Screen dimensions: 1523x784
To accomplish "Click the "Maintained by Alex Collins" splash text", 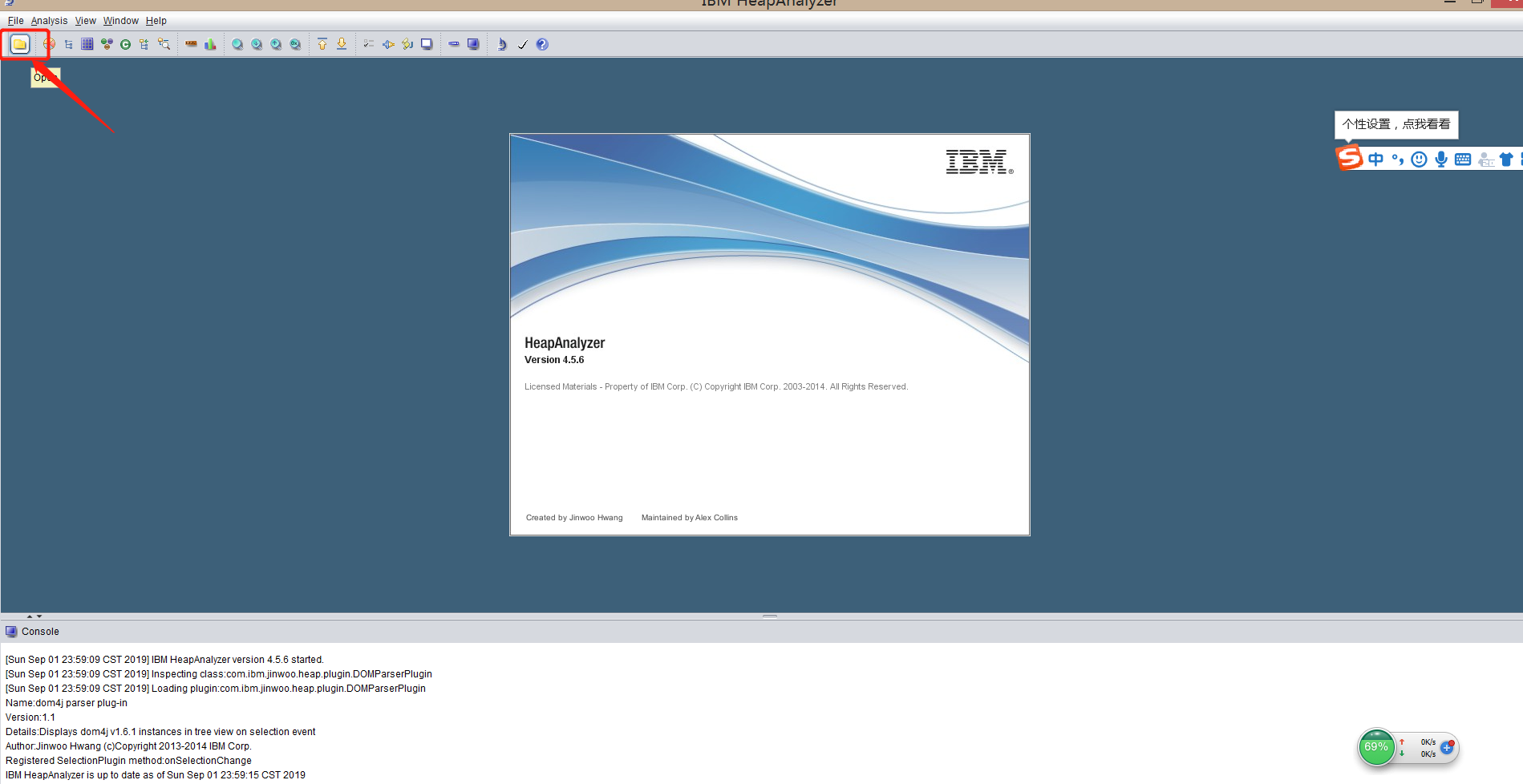I will 690,518.
